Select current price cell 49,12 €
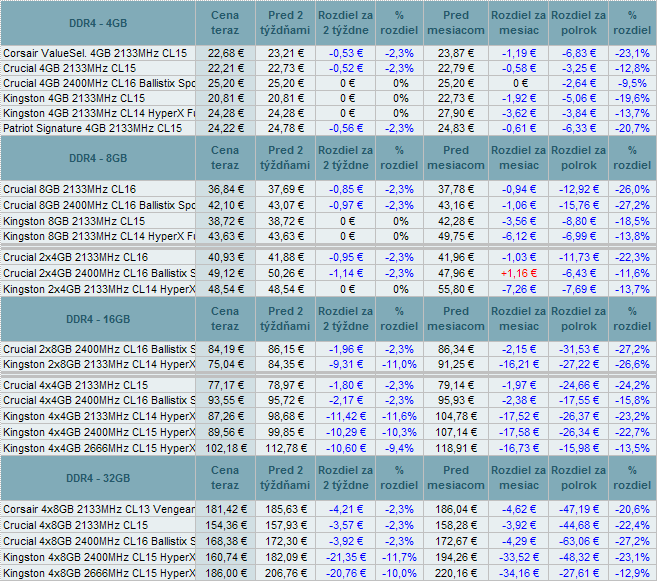This screenshot has width=657, height=581. pyautogui.click(x=225, y=273)
